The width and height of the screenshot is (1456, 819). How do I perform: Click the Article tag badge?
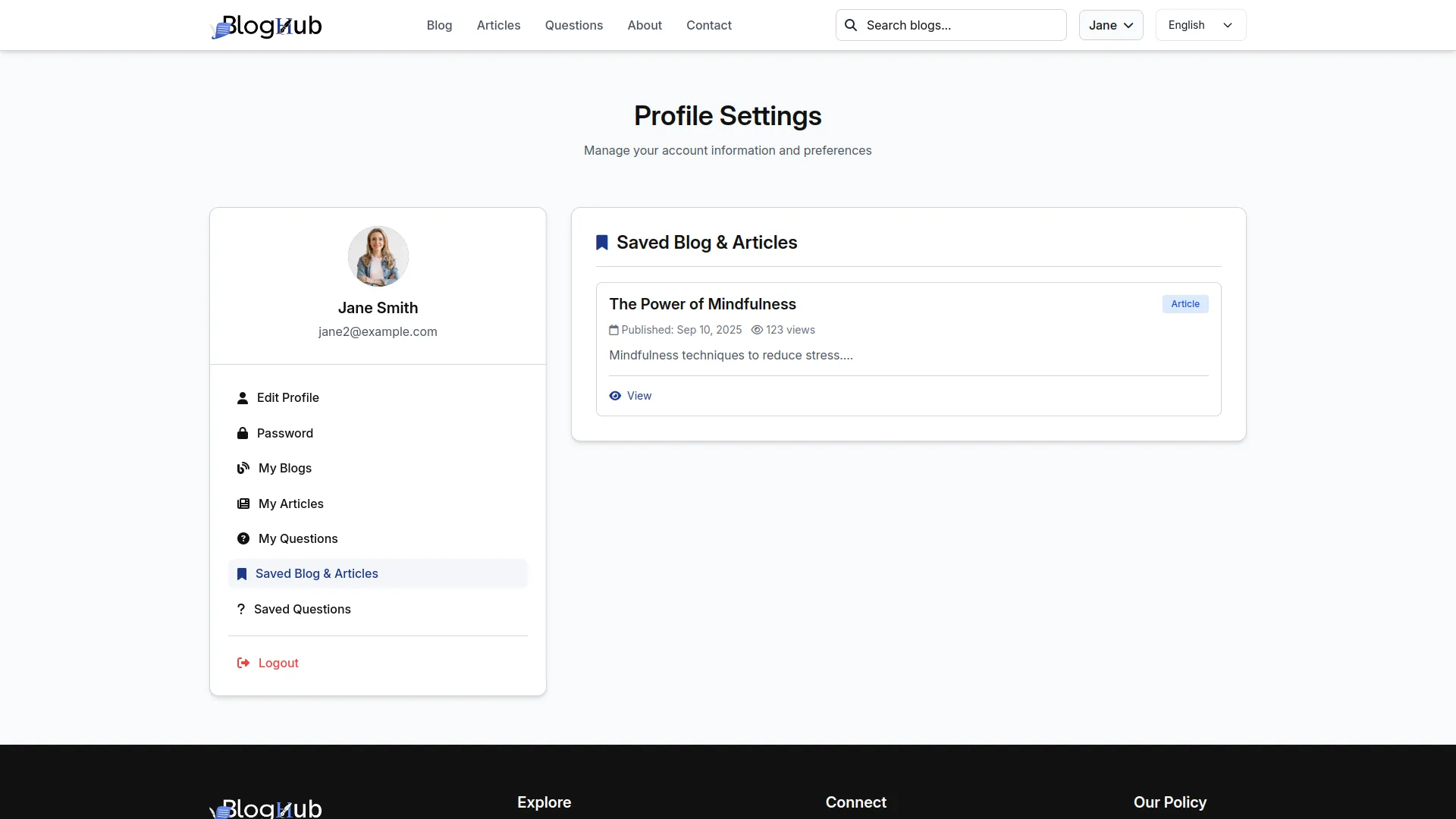[x=1185, y=304]
